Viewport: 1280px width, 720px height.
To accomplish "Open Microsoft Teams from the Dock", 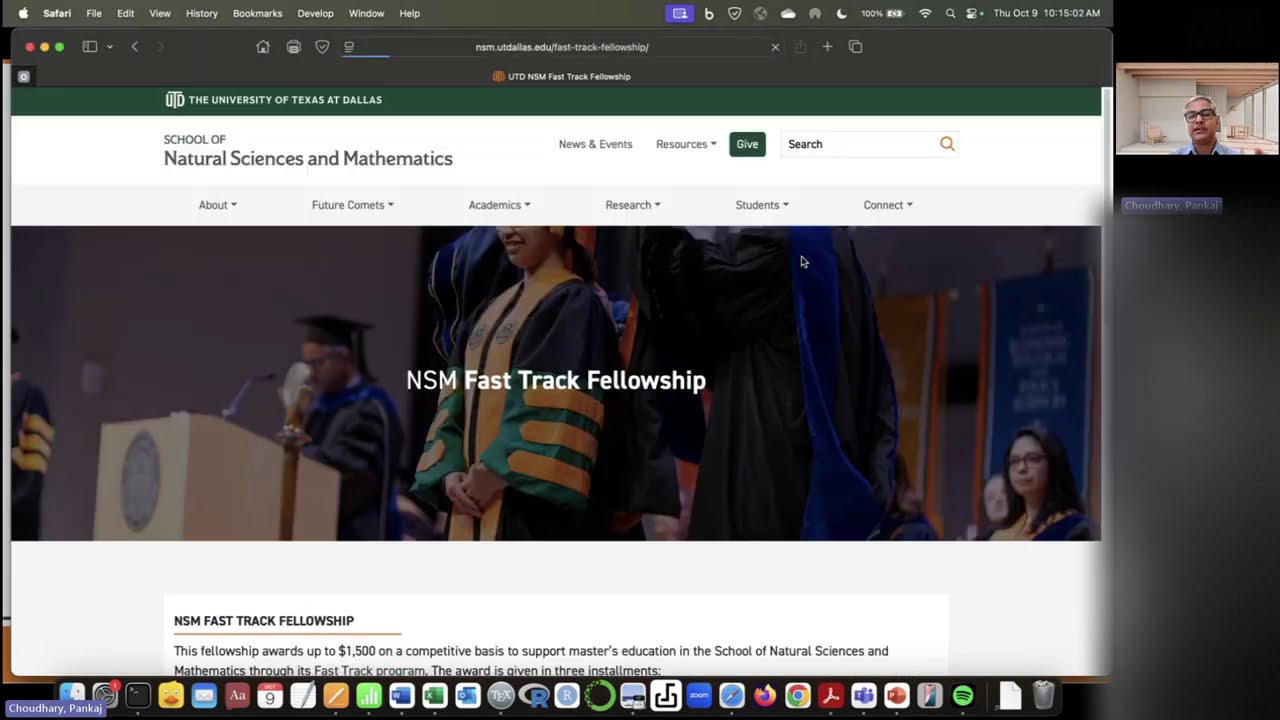I will tap(864, 695).
